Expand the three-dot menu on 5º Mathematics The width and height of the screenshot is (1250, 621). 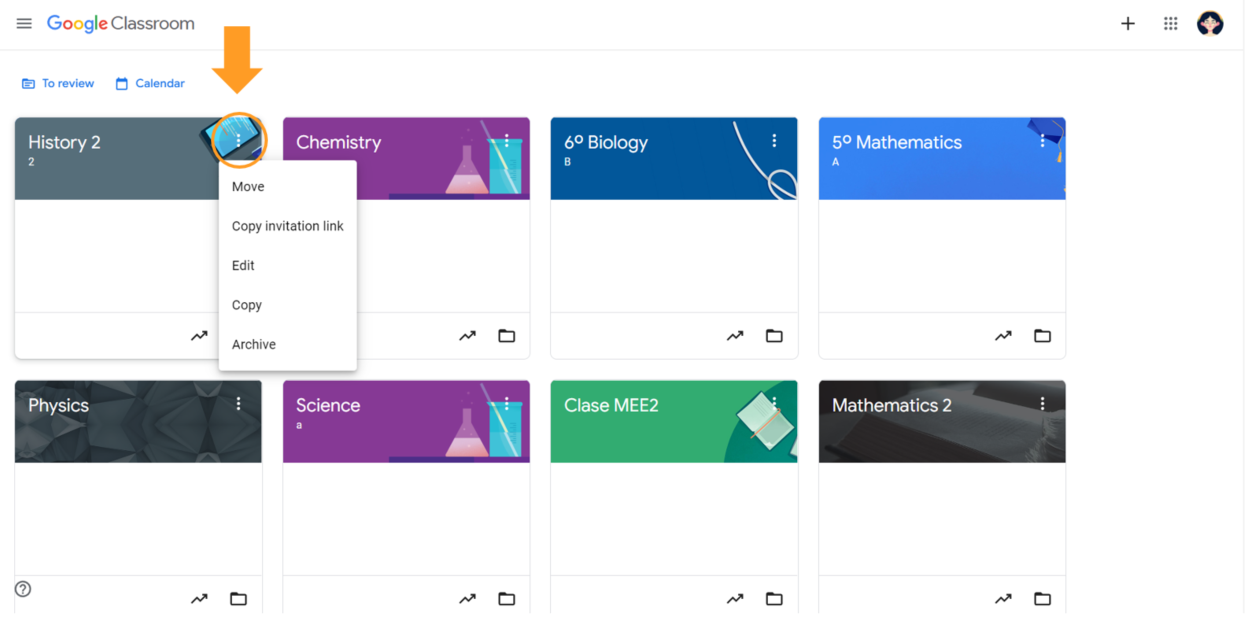pos(1042,141)
